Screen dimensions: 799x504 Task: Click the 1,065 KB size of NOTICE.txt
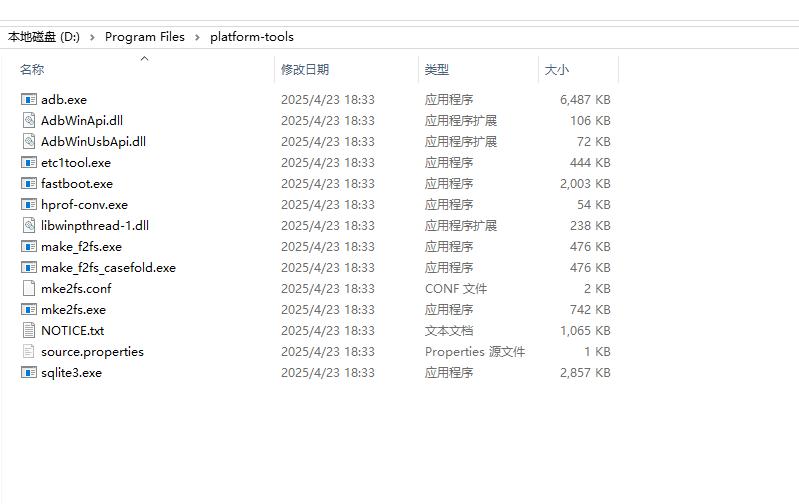[x=585, y=330]
